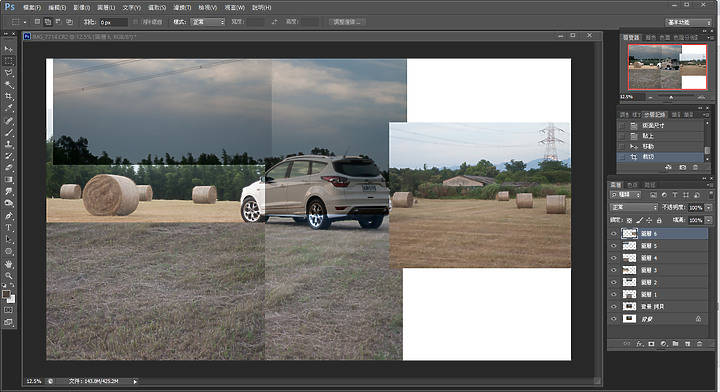Click the foreground color swatch
720x392 pixels.
(x=6, y=294)
